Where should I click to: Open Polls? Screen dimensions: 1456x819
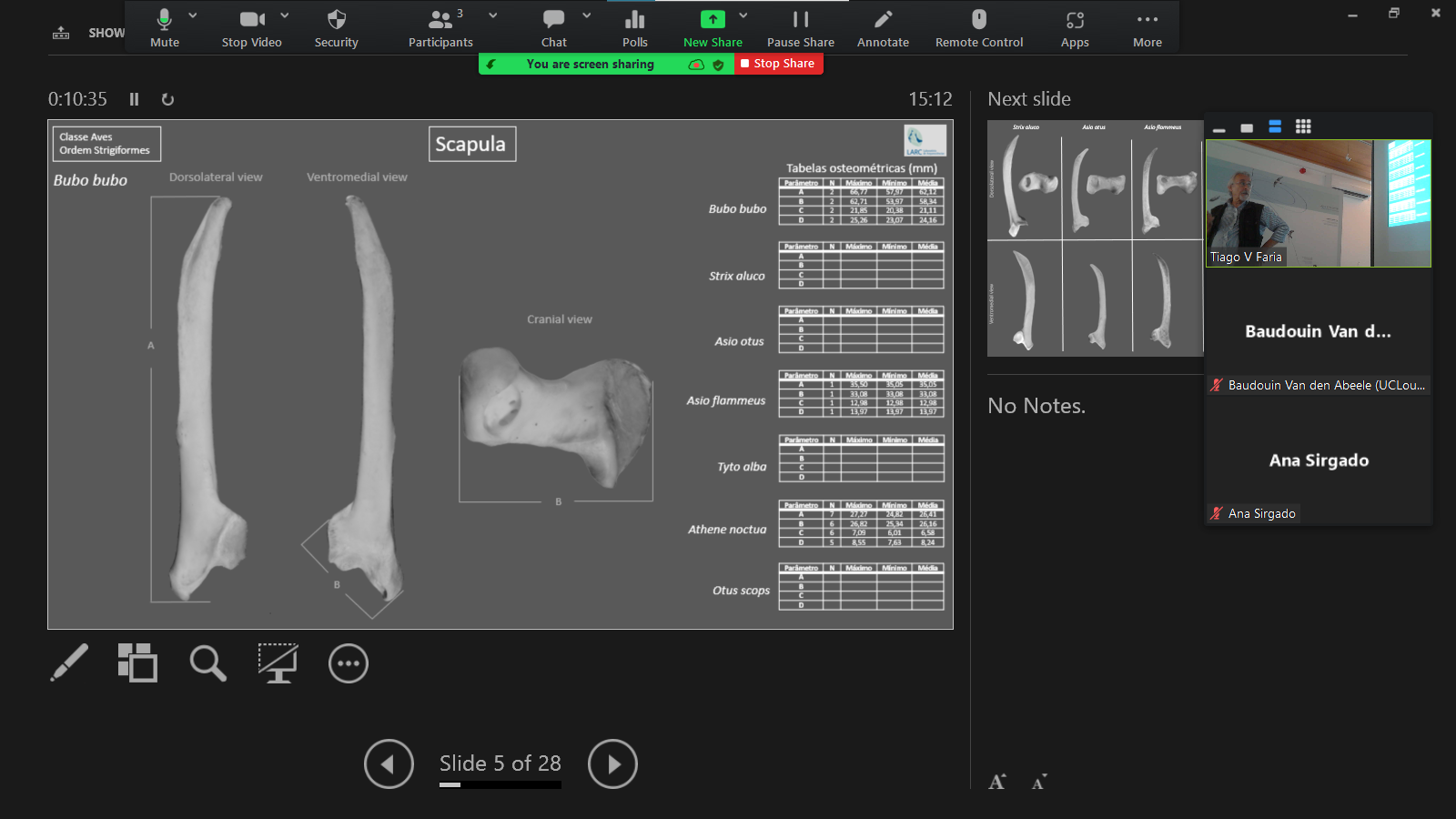[635, 28]
